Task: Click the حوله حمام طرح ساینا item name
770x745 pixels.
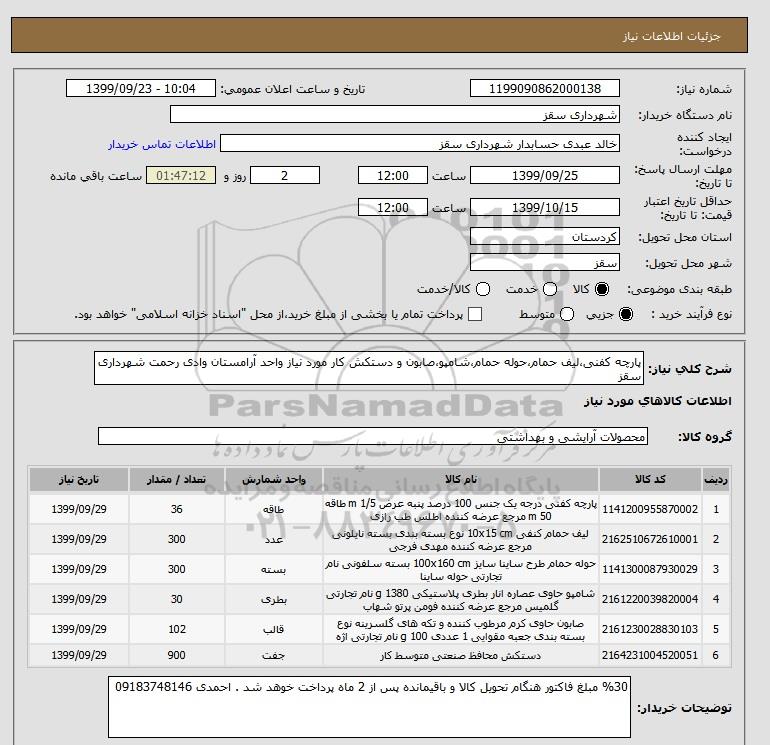Action: 461,570
